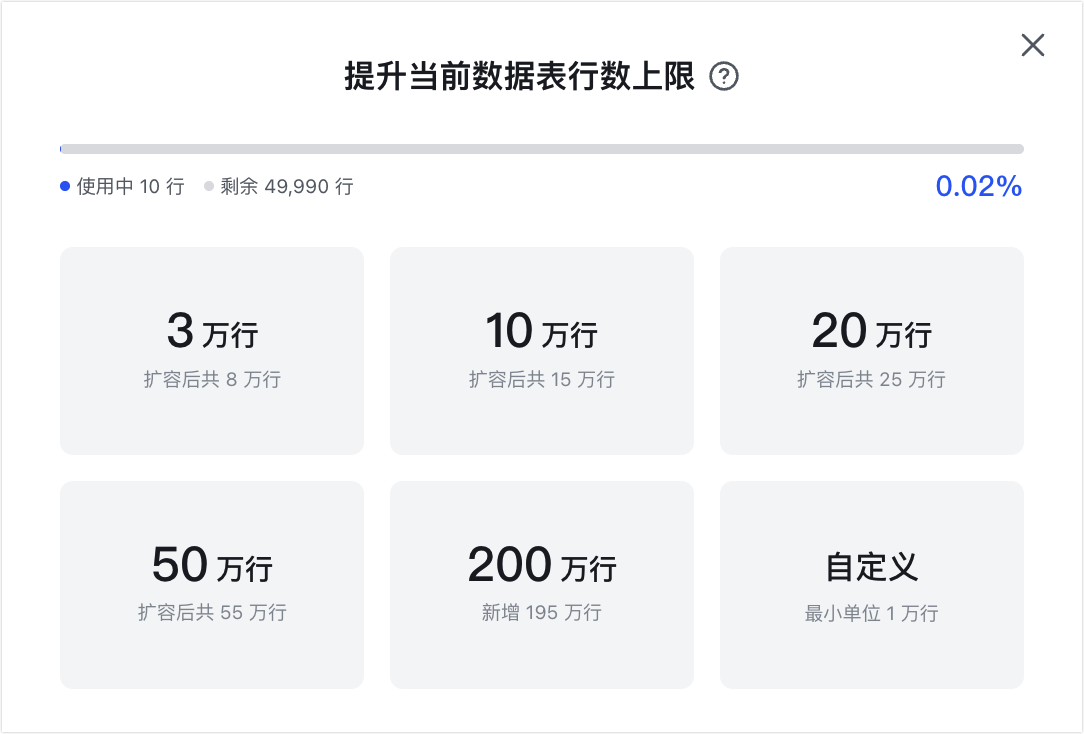Select the 3 万行 expansion option
This screenshot has width=1084, height=734.
pyautogui.click(x=212, y=350)
